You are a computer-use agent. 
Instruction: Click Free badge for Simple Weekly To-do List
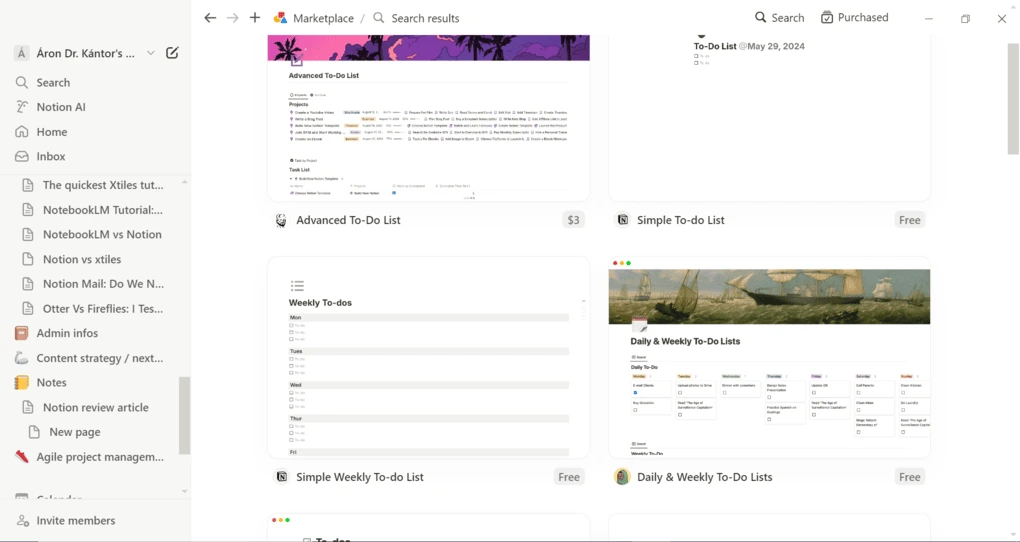(569, 478)
